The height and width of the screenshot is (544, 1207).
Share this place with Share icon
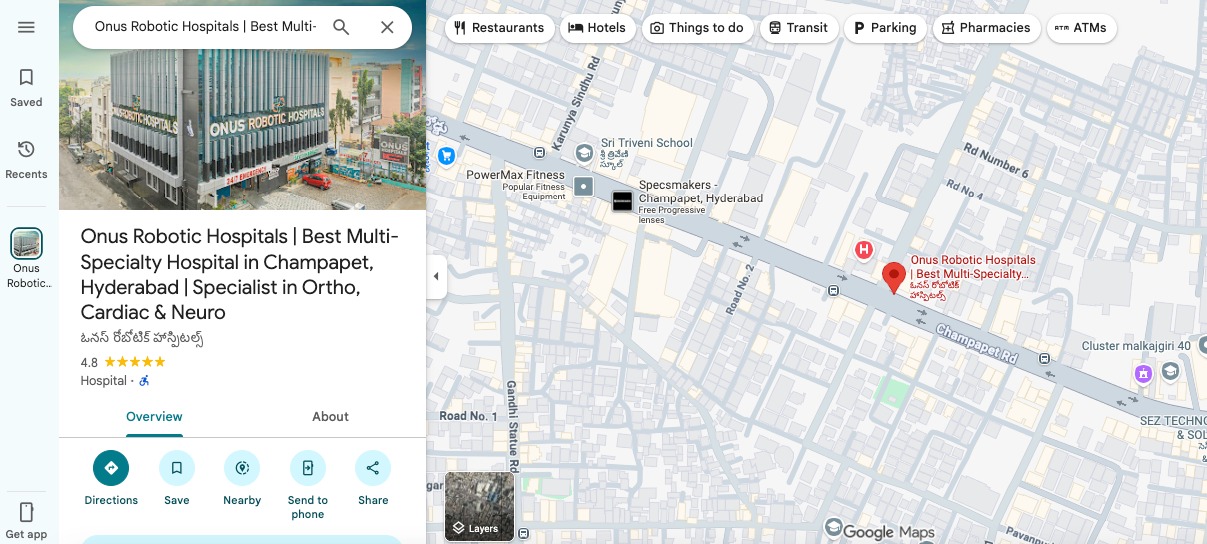373,468
